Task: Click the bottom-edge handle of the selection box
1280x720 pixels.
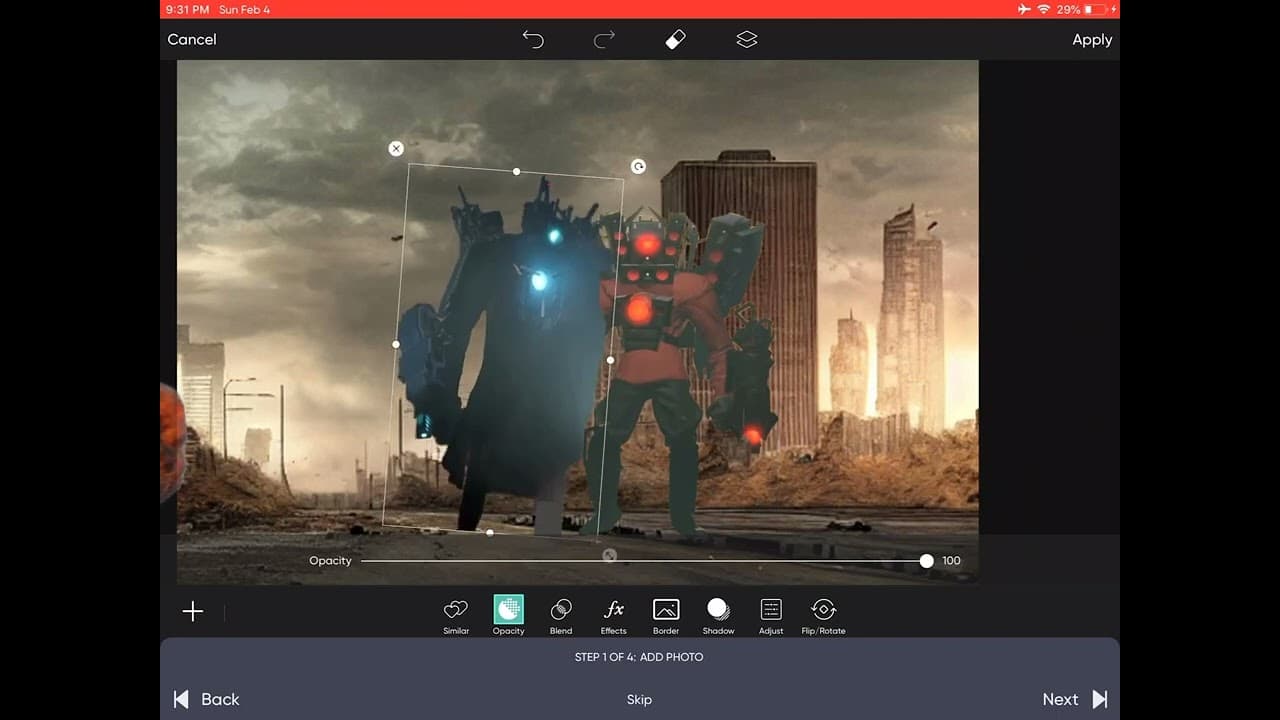Action: click(489, 533)
